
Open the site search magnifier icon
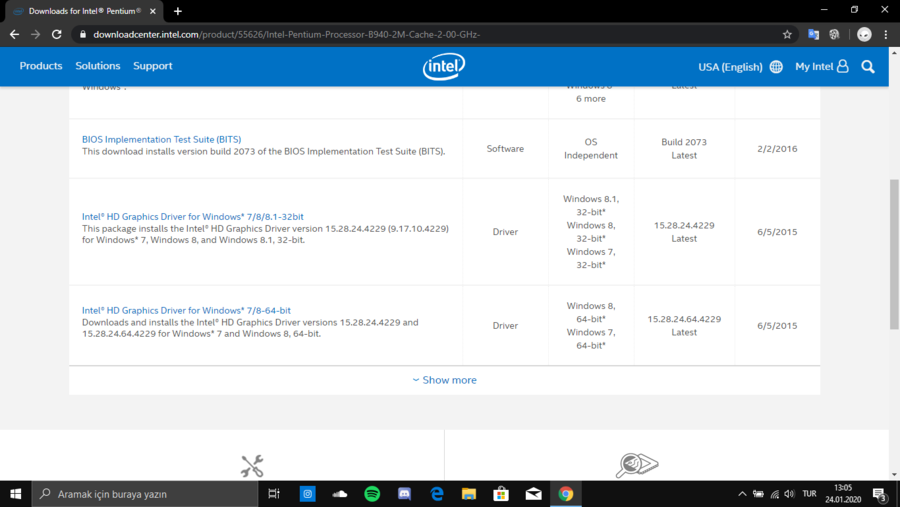[868, 67]
